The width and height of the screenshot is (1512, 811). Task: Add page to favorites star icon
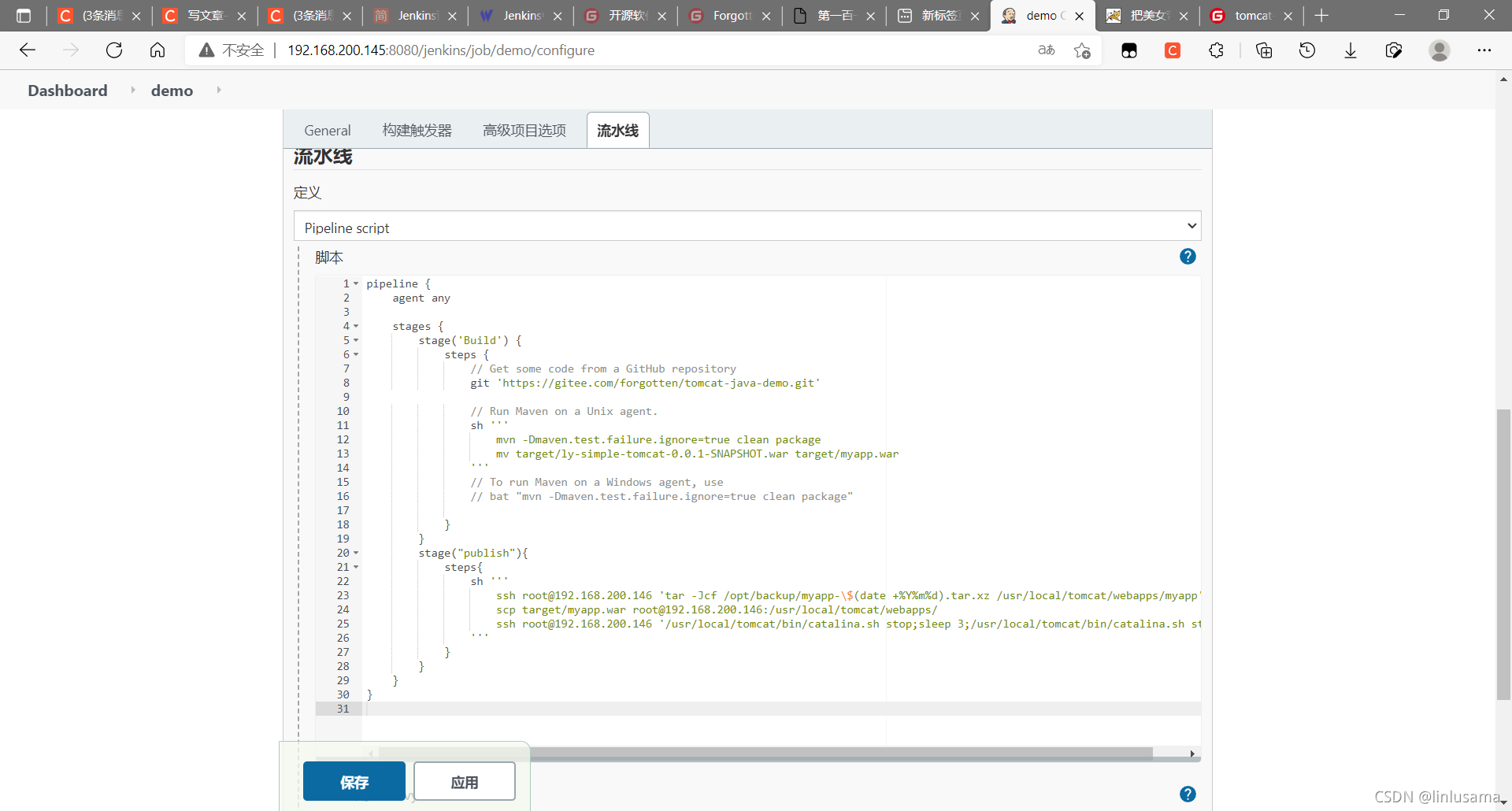tap(1082, 50)
